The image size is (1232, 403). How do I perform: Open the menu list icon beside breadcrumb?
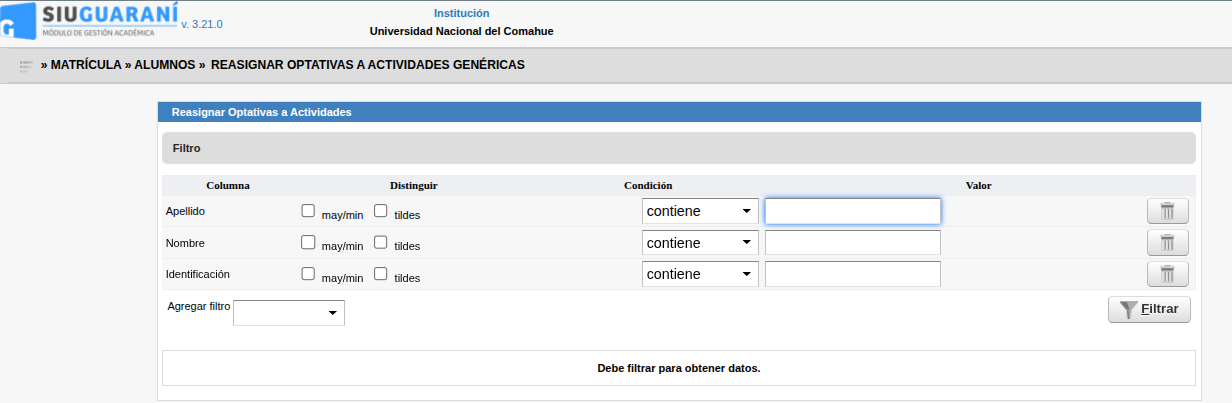point(26,65)
